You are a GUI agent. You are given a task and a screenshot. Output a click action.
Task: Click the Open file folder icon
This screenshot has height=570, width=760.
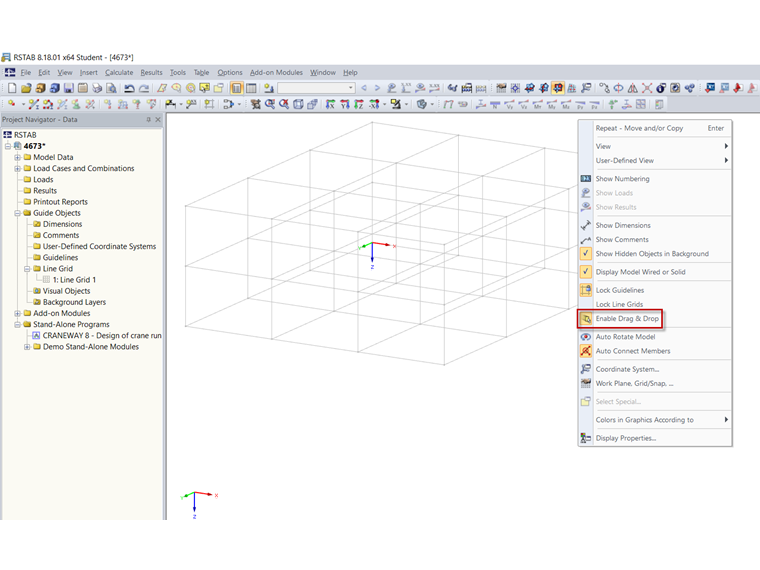pyautogui.click(x=26, y=88)
